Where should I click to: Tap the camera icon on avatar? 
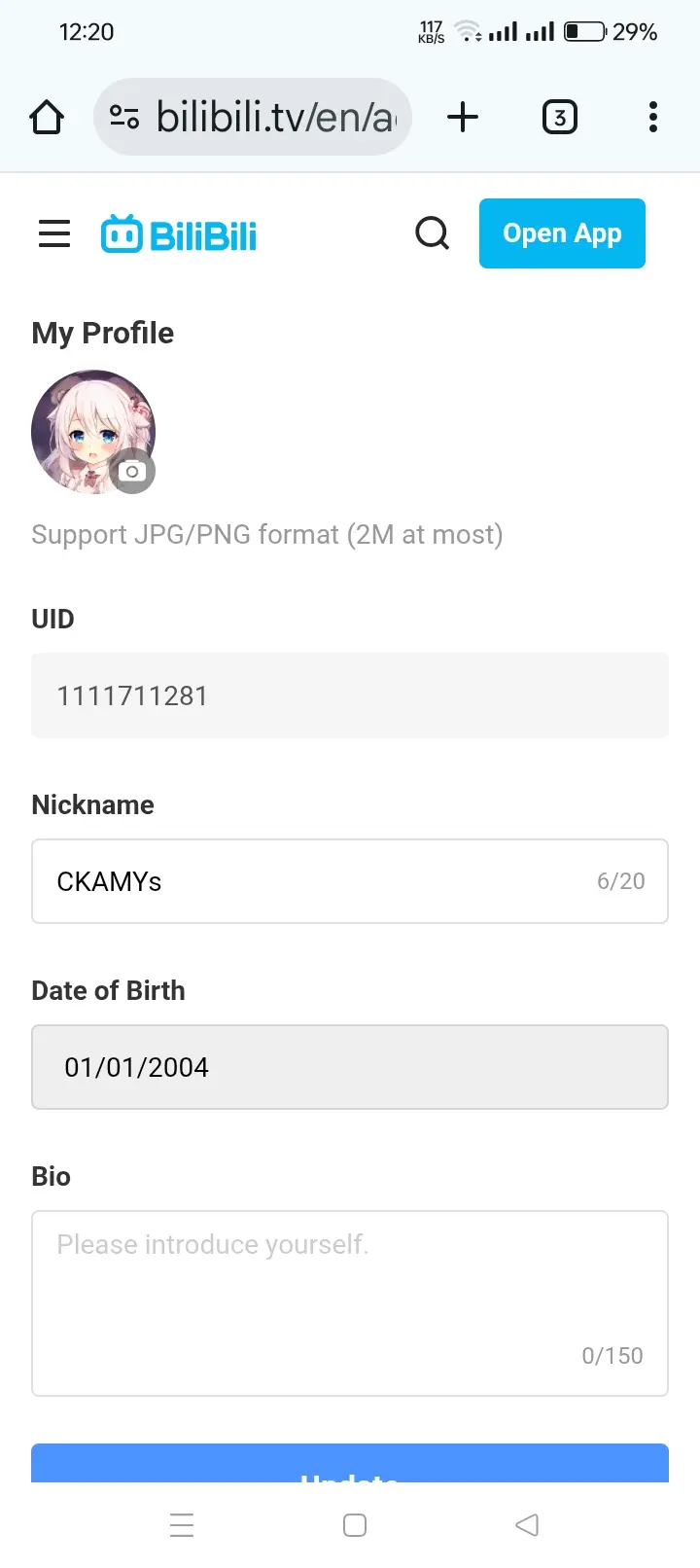131,472
